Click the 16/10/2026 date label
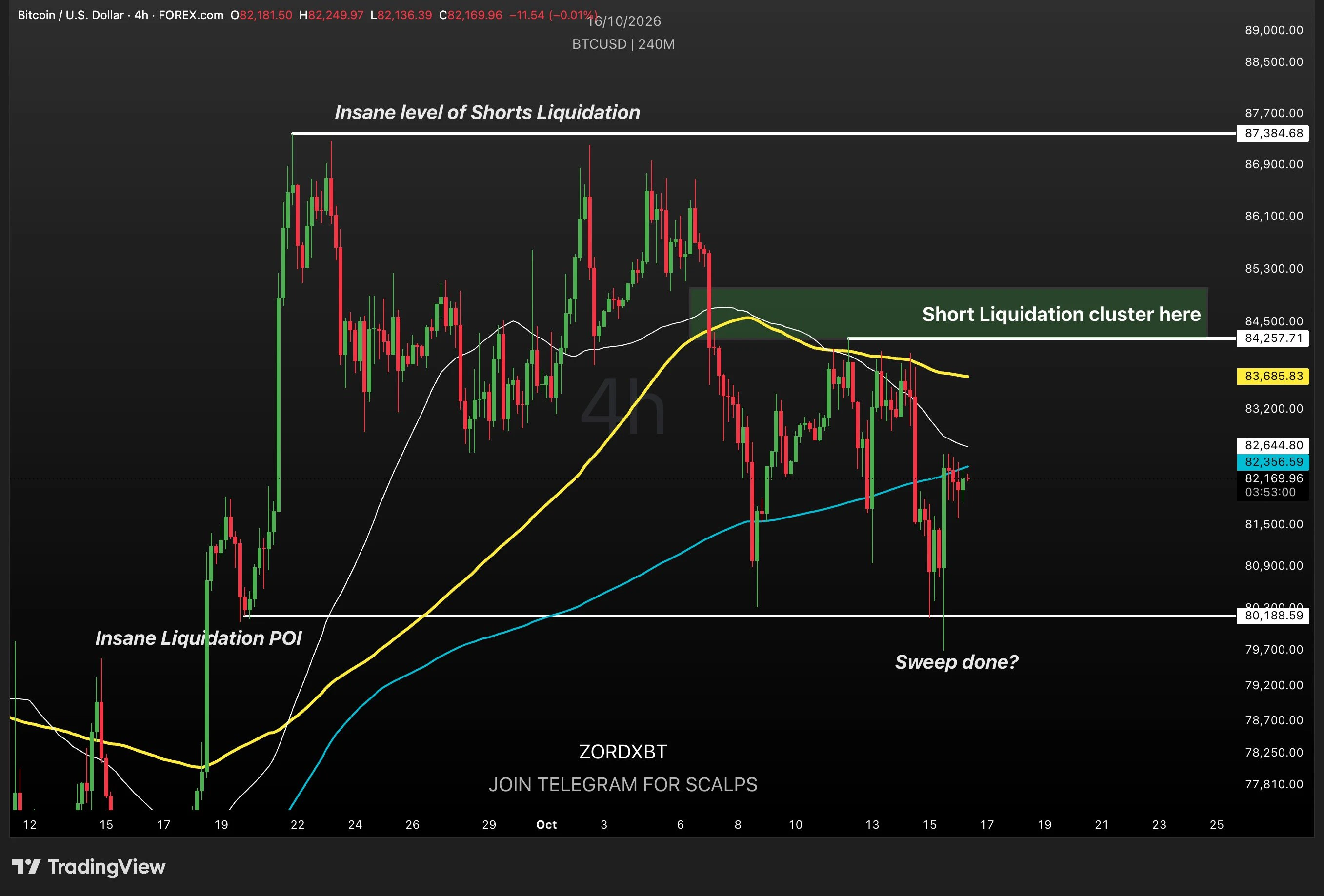Screen dimensions: 1324x896 [624, 21]
